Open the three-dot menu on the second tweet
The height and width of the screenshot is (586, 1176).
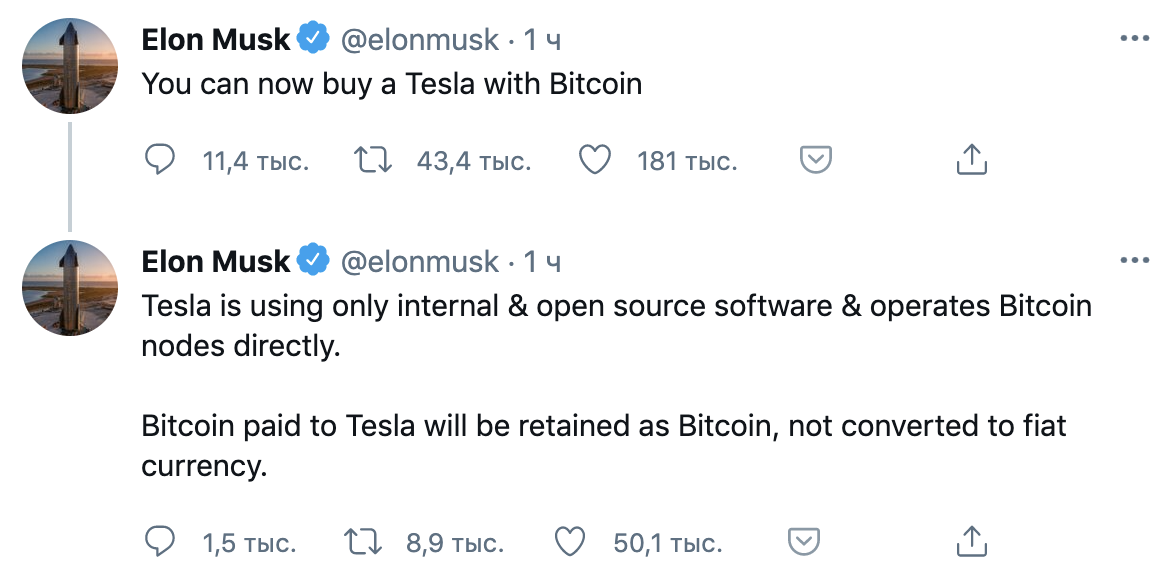(x=1134, y=260)
